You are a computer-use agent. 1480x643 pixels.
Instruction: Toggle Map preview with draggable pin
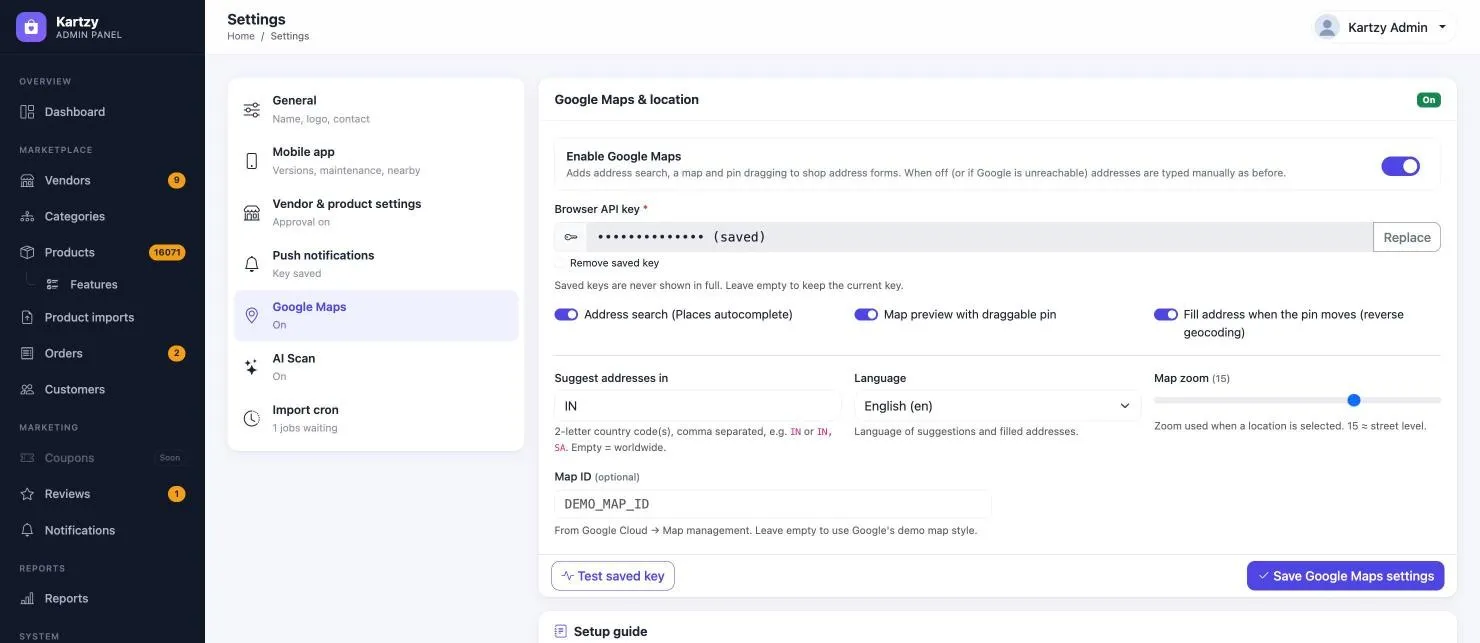pos(866,314)
